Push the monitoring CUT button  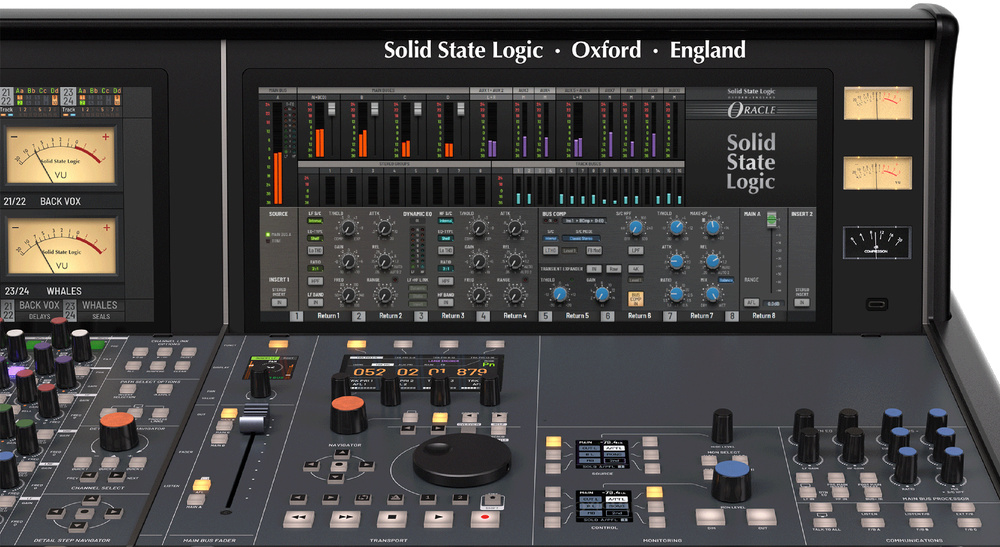761,516
